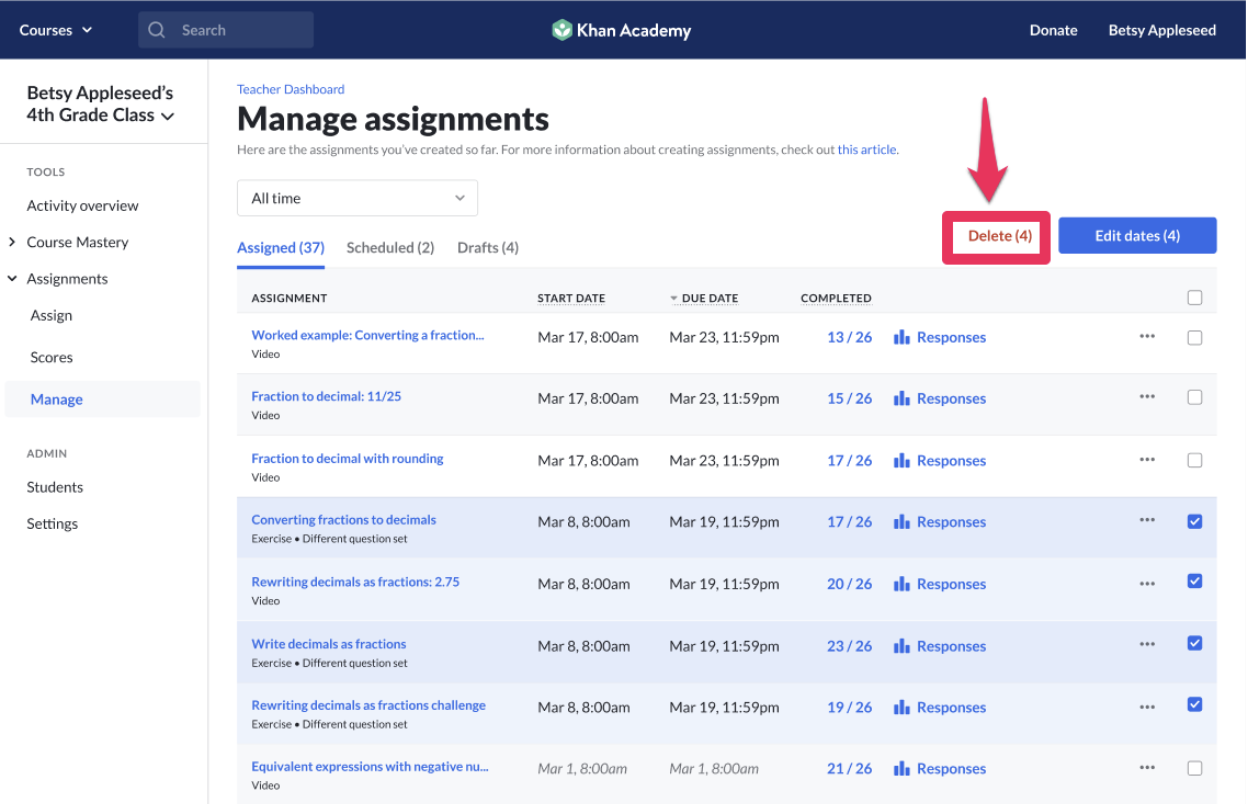Click bar chart icon for Write decimals as fractions
The width and height of the screenshot is (1246, 804).
point(902,645)
